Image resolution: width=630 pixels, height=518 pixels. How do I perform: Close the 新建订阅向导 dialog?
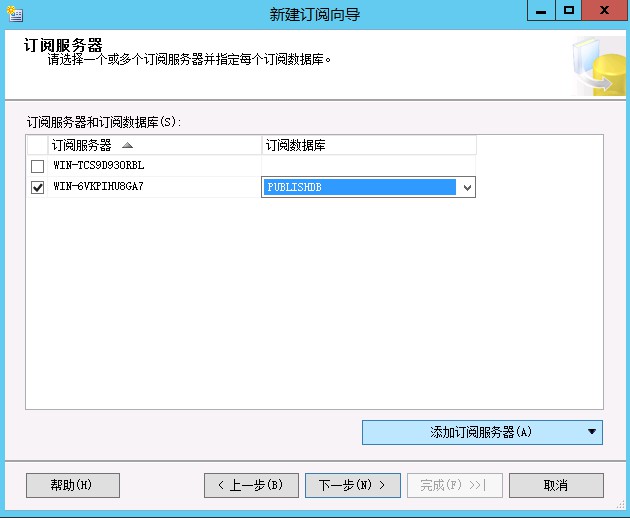point(604,11)
